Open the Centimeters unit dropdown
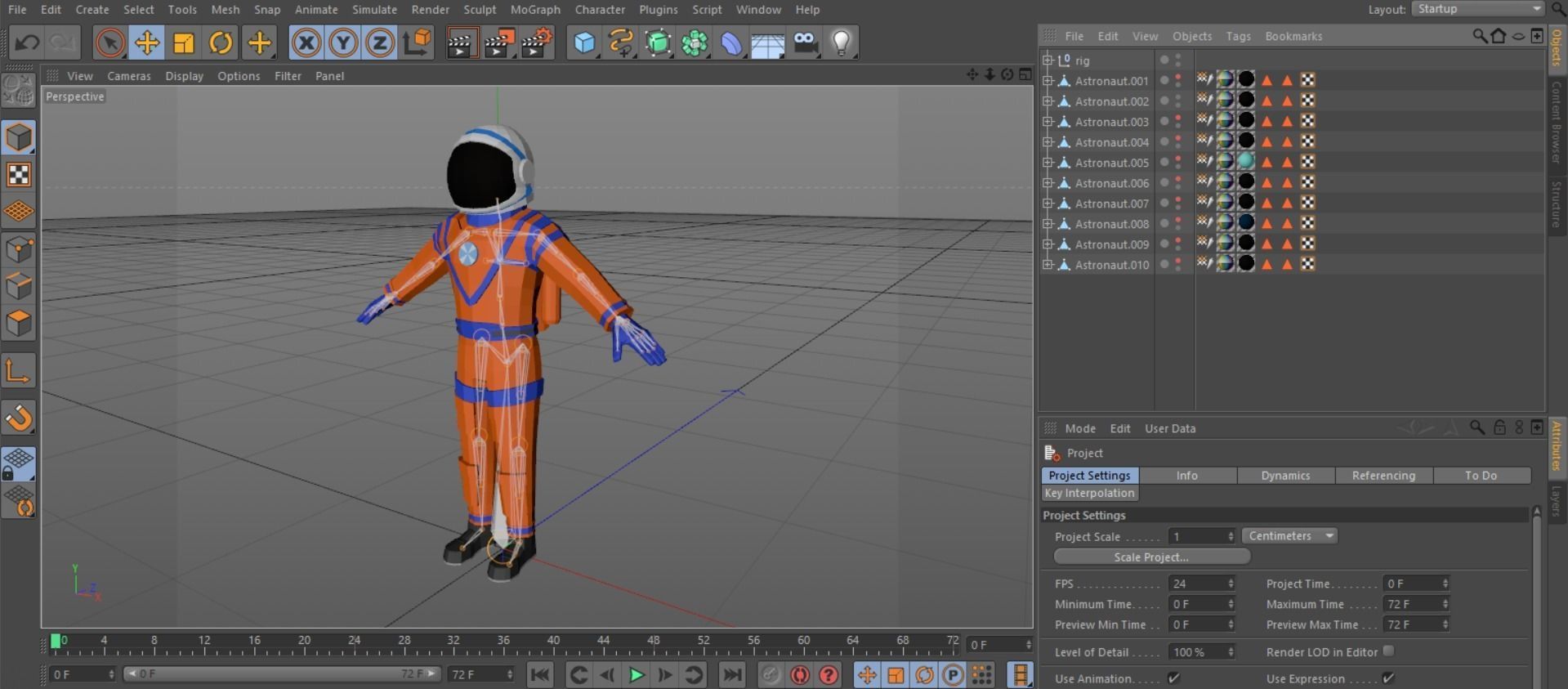The height and width of the screenshot is (689, 1568). (x=1289, y=536)
